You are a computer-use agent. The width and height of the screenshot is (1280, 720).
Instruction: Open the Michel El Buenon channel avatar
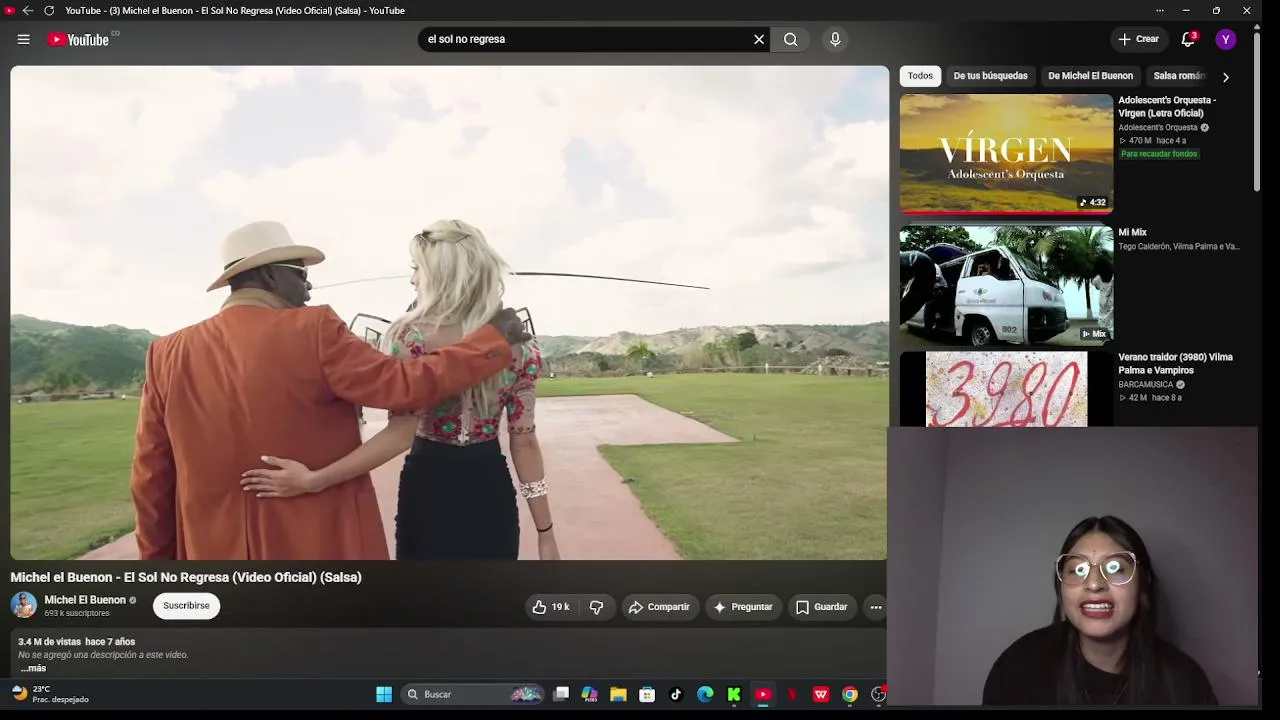[x=24, y=605]
